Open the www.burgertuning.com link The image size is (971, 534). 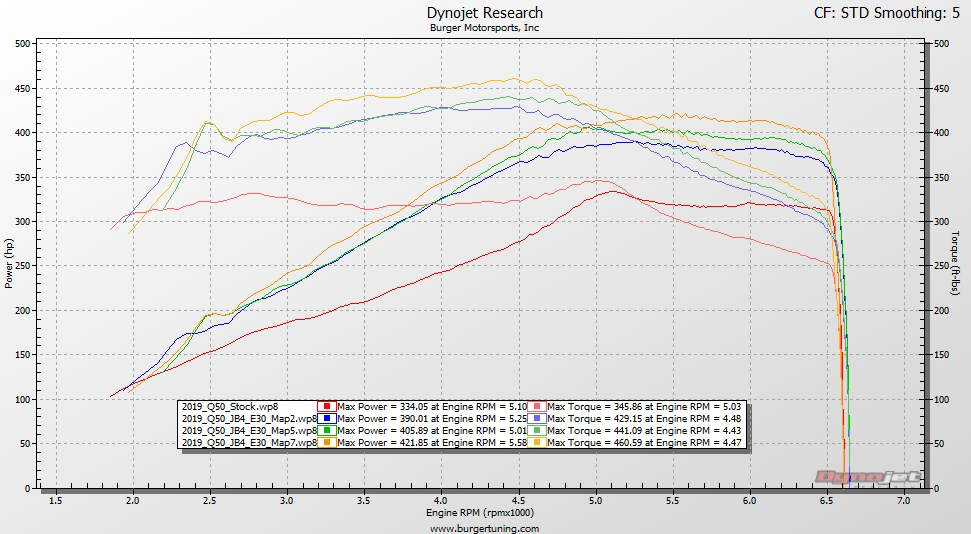tap(484, 528)
